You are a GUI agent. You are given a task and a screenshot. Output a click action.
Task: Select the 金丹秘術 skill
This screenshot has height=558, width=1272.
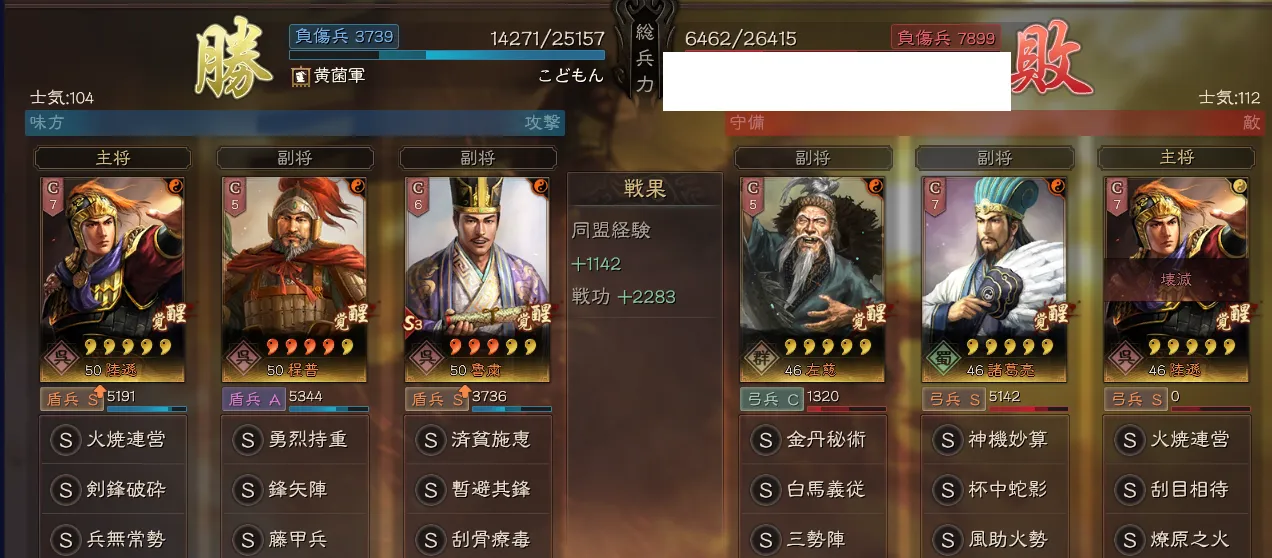coord(813,440)
